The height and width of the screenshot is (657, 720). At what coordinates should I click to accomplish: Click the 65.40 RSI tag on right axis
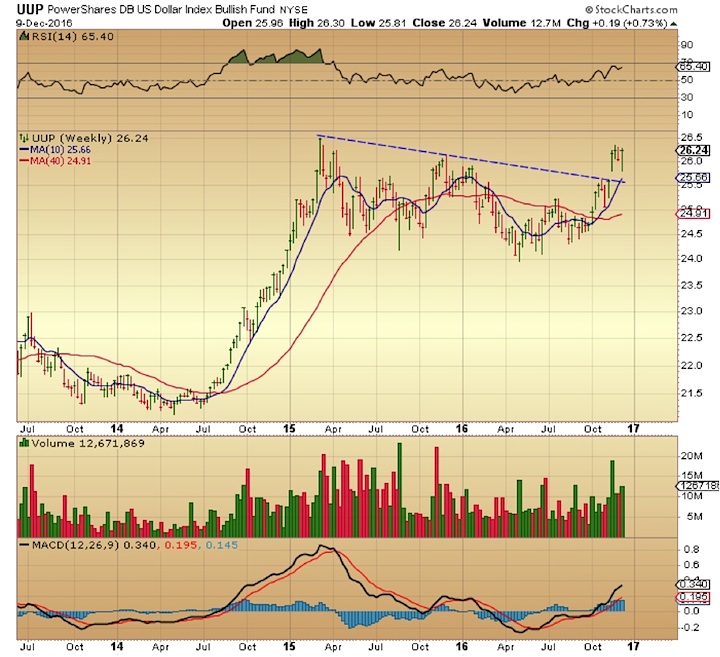(x=693, y=67)
